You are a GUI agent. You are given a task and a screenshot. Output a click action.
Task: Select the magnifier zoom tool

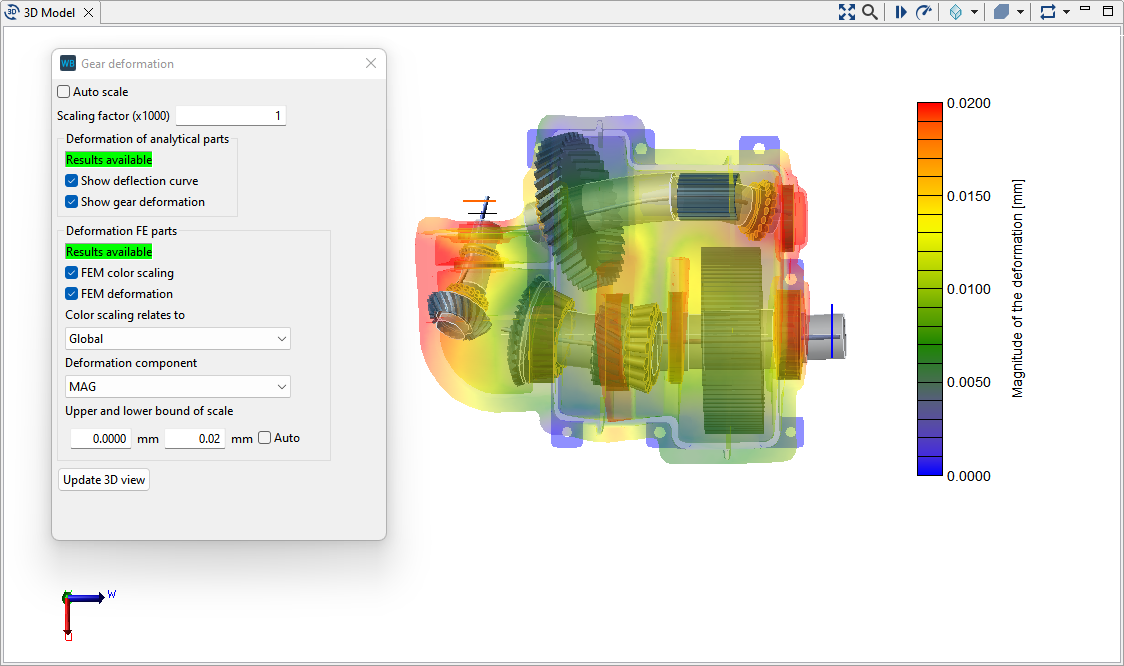pyautogui.click(x=869, y=11)
